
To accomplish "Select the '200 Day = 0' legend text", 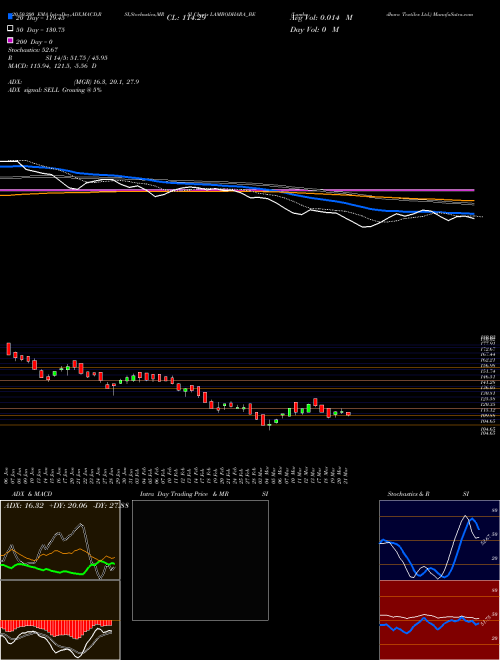I will (34, 42).
